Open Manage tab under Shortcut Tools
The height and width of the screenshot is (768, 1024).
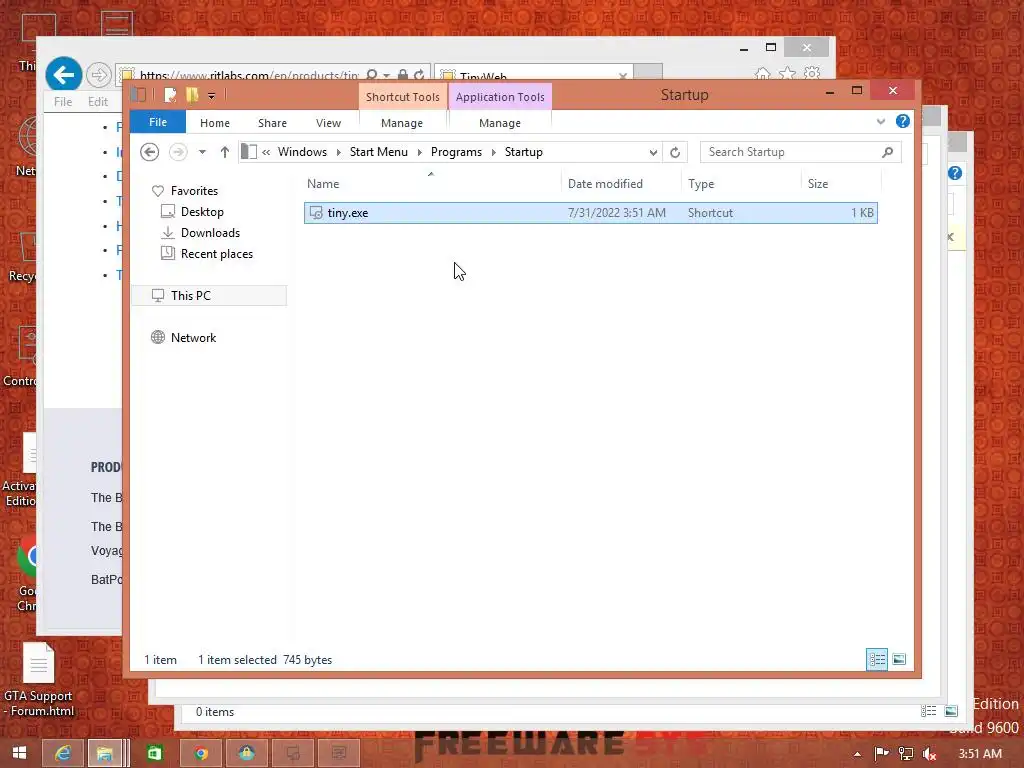point(402,123)
